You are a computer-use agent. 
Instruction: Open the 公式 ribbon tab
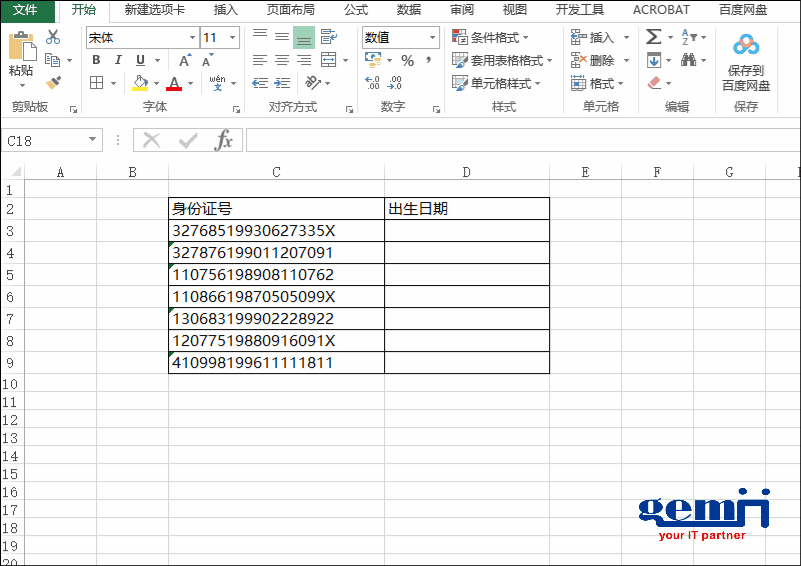click(355, 10)
